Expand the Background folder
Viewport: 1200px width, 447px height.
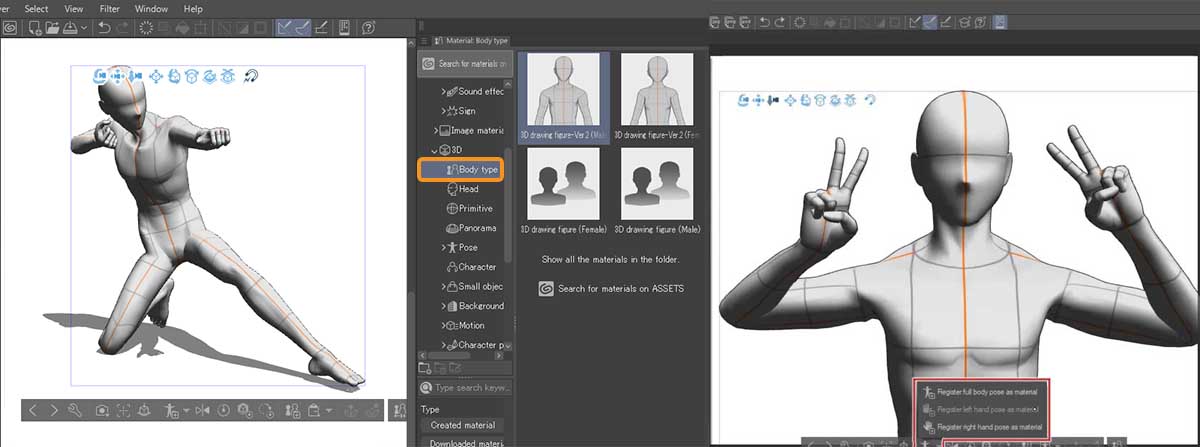tap(444, 306)
